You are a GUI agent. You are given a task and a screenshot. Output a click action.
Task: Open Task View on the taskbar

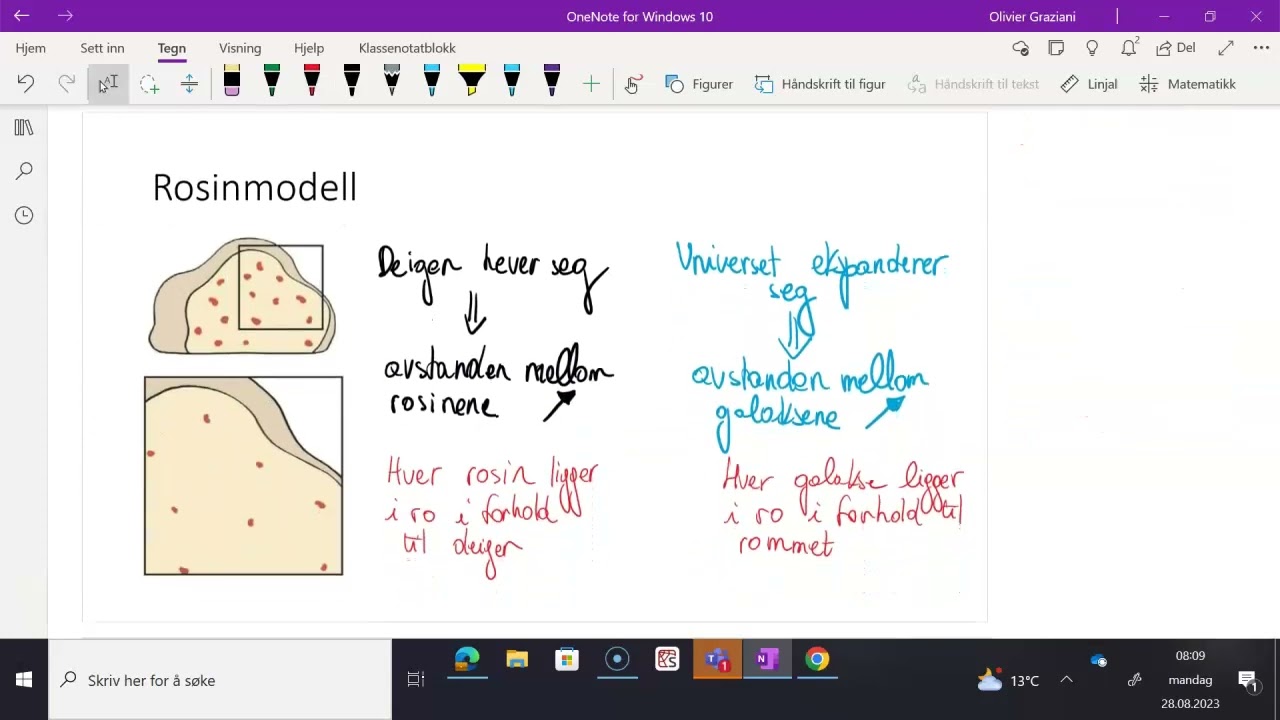(416, 680)
